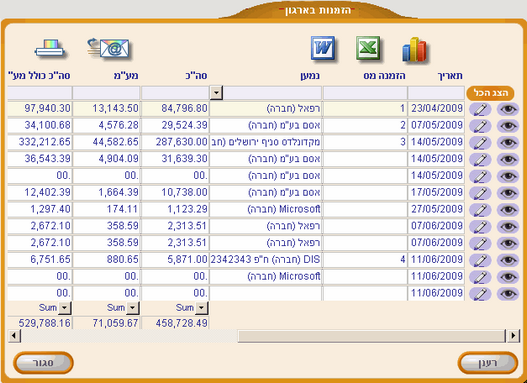Viewport: 527px width, 383px height.
Task: Send the report by email icon
Action: (x=108, y=49)
